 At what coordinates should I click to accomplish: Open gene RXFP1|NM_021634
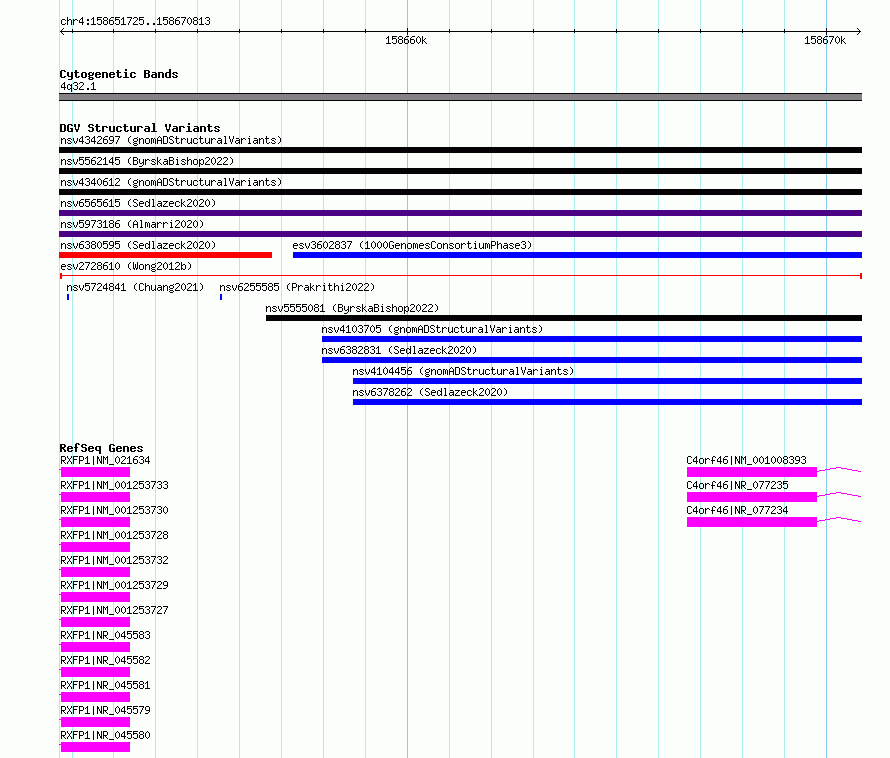(x=105, y=460)
